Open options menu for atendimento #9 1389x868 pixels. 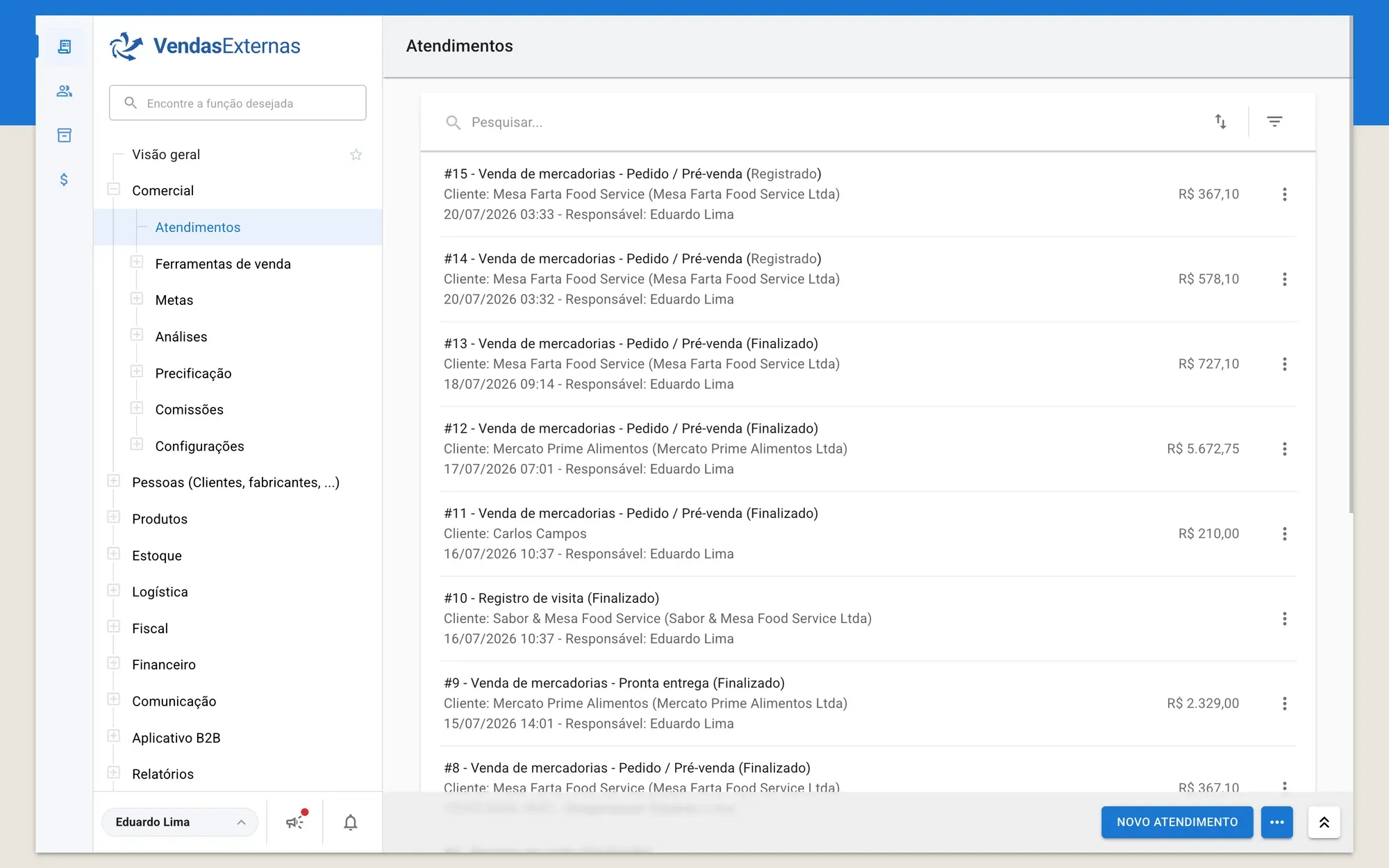[1285, 703]
